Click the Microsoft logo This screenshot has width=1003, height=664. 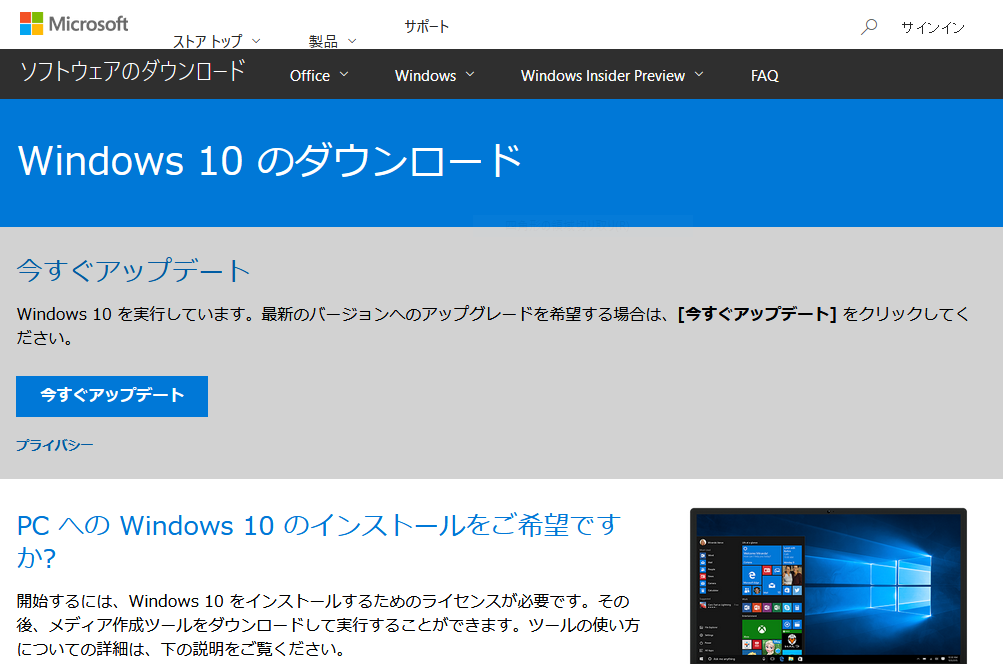click(74, 24)
